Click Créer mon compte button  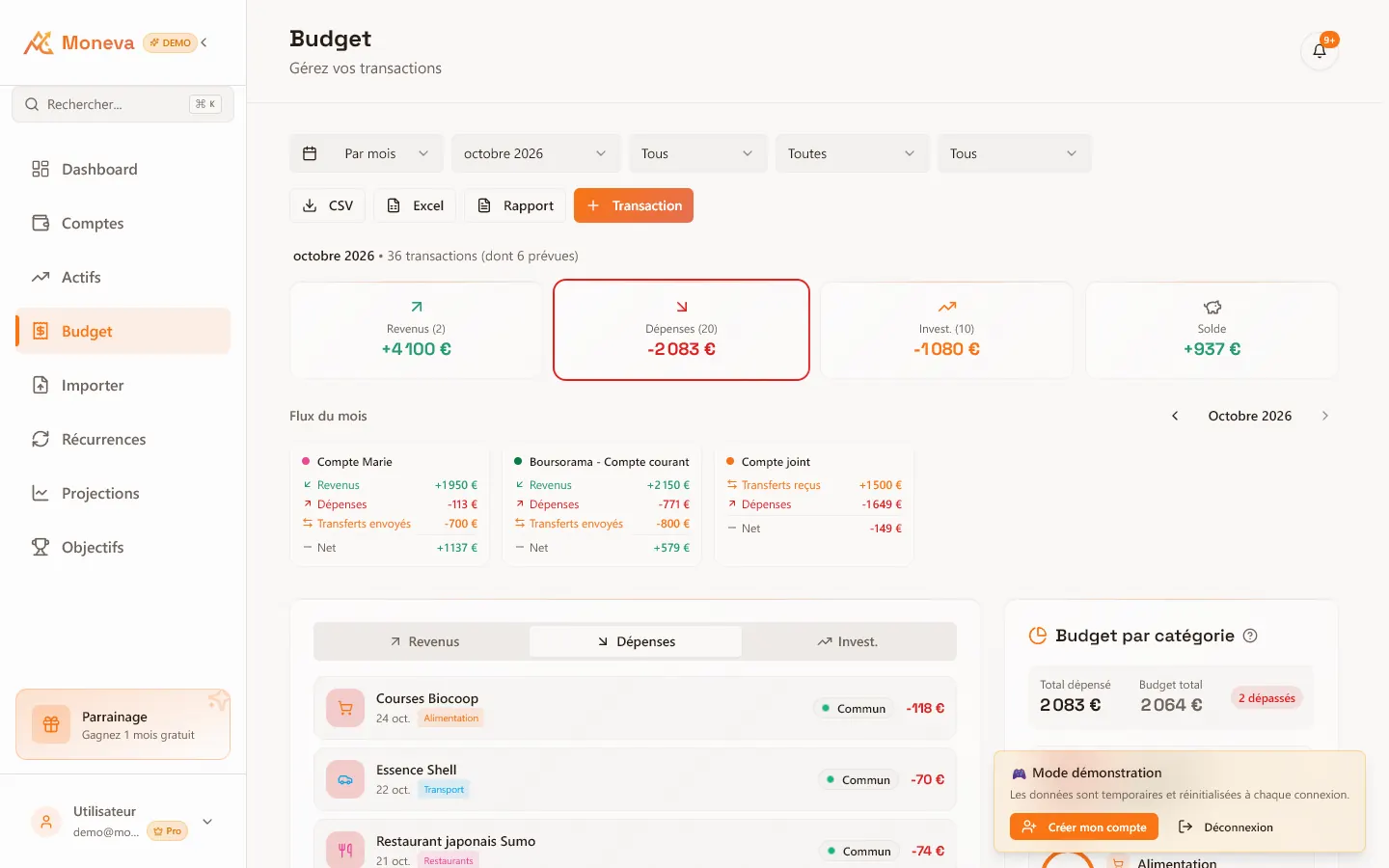click(1084, 827)
